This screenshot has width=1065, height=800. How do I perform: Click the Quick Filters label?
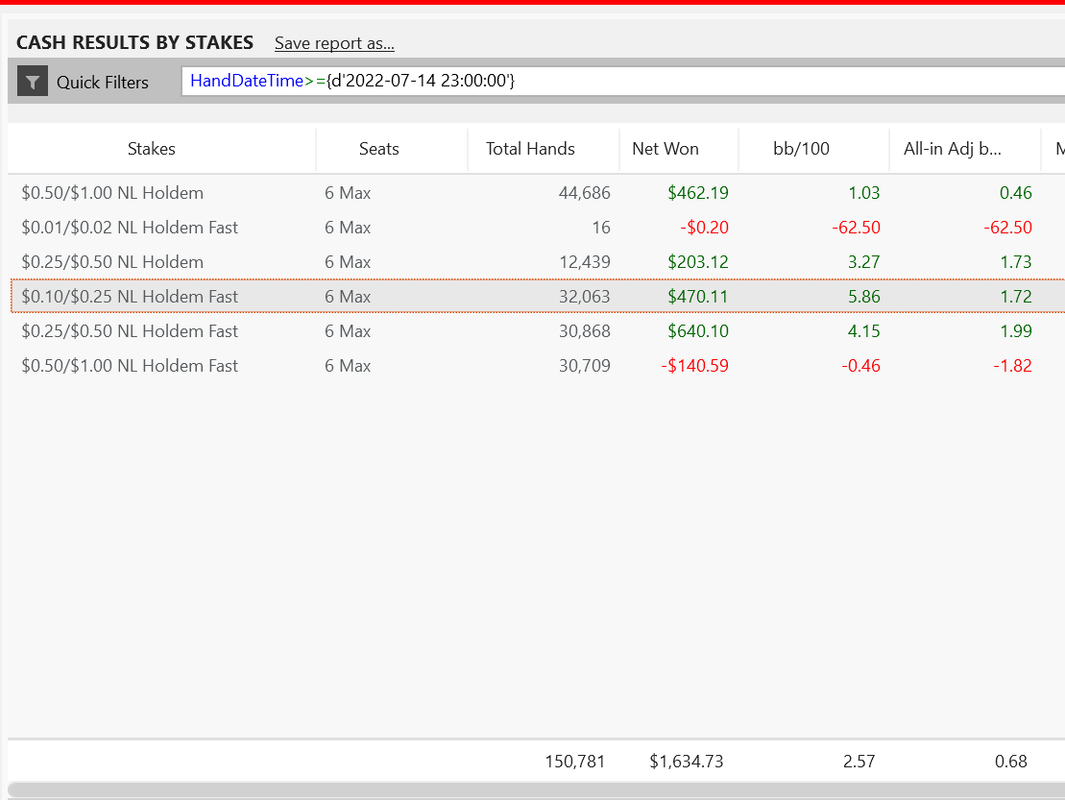(x=103, y=82)
